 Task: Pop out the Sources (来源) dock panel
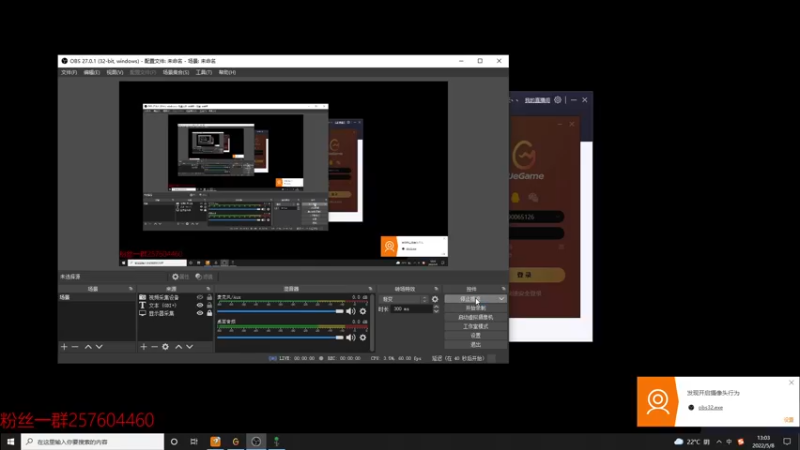point(208,289)
